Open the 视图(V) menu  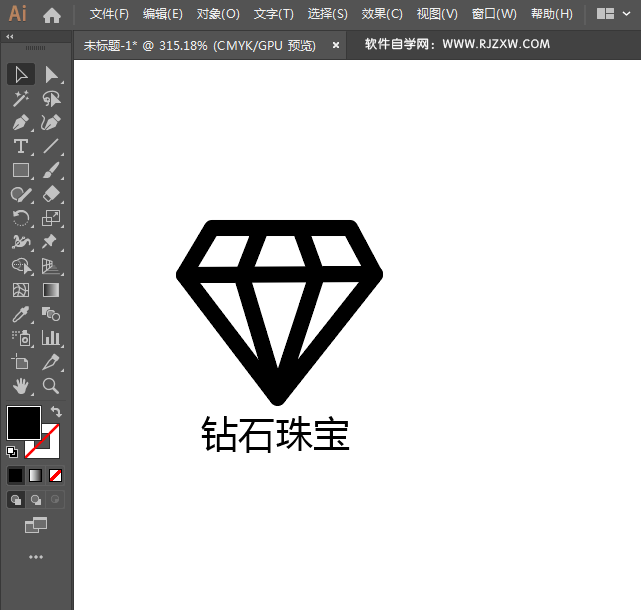point(437,14)
